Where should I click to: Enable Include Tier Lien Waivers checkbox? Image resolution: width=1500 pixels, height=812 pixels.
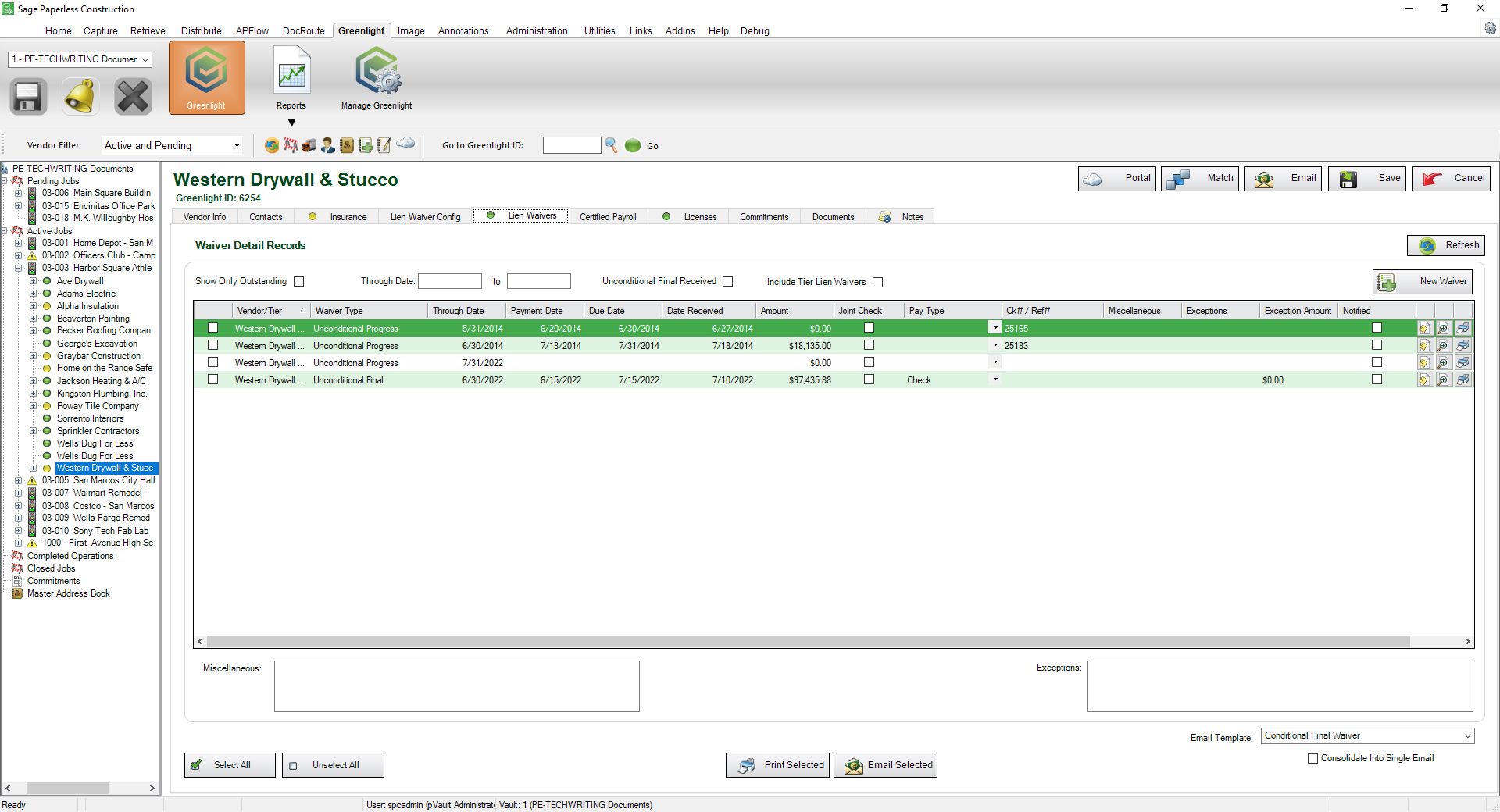(x=878, y=283)
